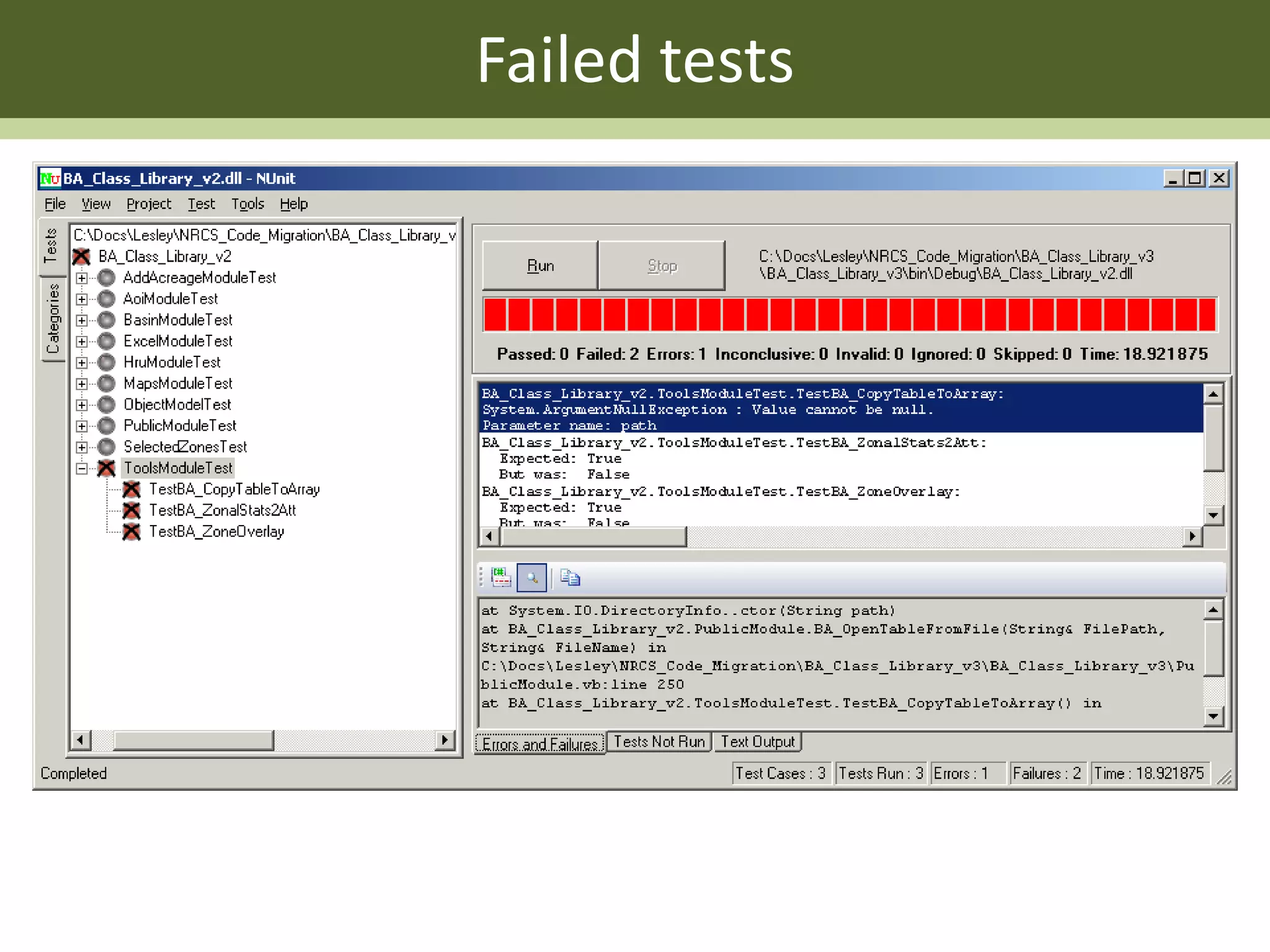Image resolution: width=1270 pixels, height=952 pixels.
Task: Open the Project menu
Action: [x=148, y=204]
